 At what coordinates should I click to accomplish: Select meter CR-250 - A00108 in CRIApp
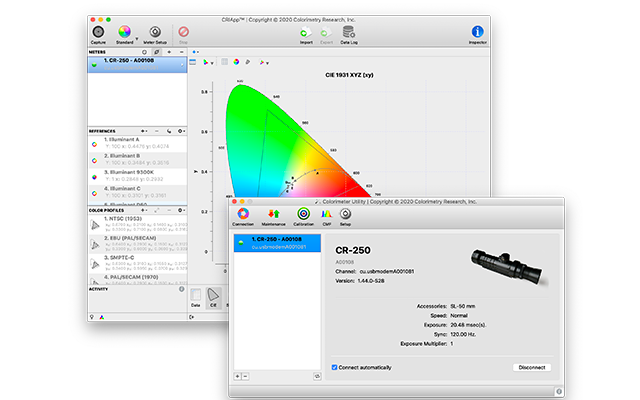(138, 64)
